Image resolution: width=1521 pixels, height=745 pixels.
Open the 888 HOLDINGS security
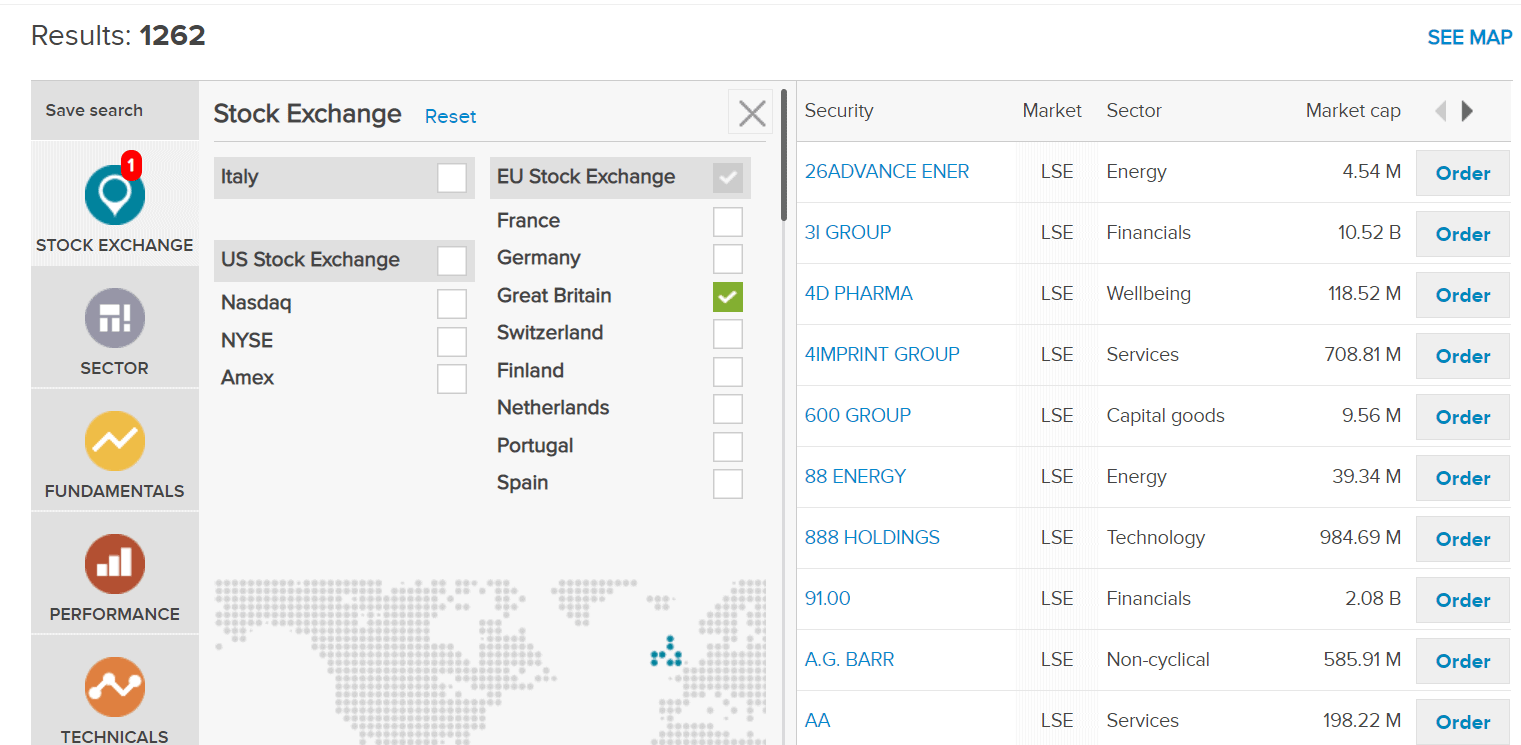[x=872, y=537]
